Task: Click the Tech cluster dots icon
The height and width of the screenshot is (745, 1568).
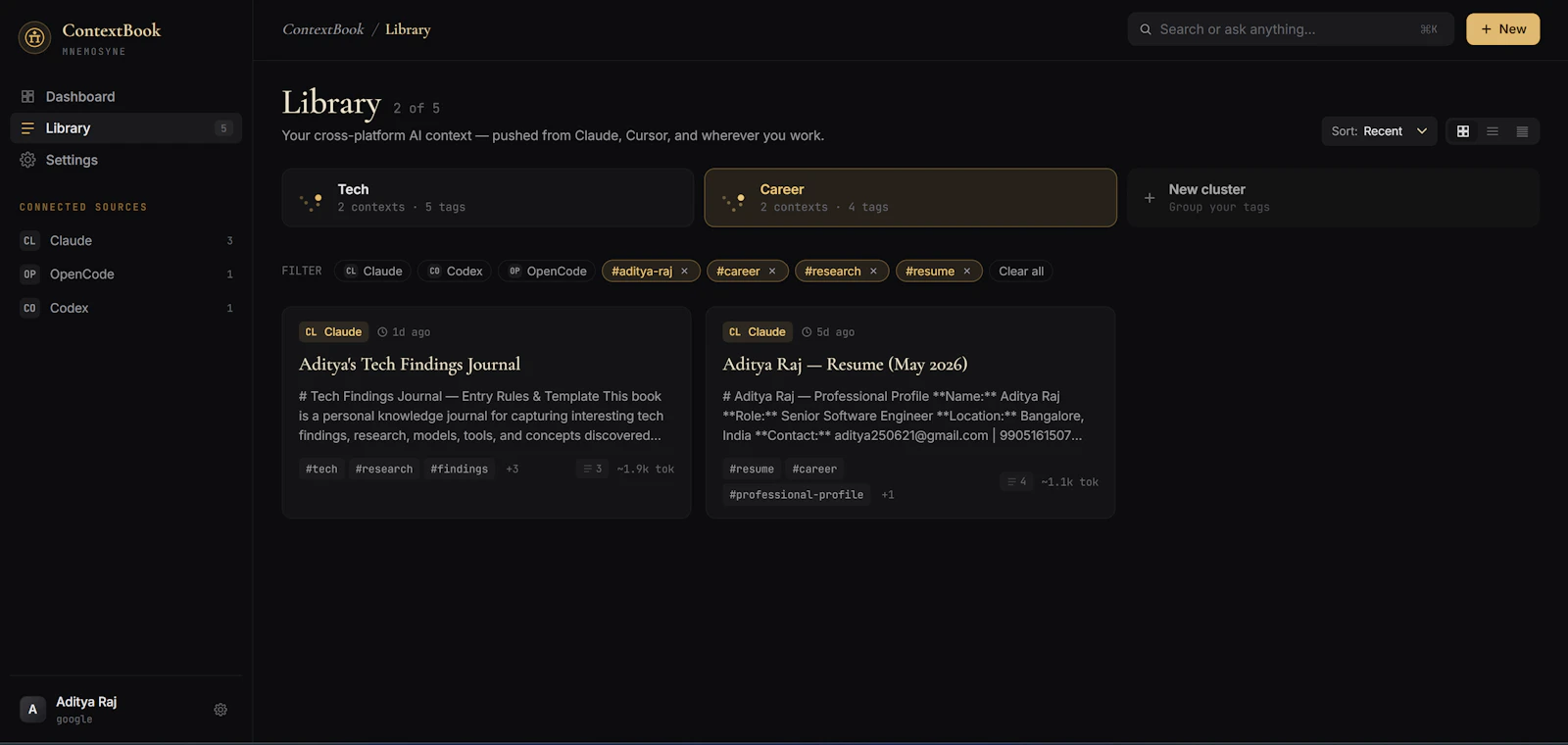Action: [311, 202]
